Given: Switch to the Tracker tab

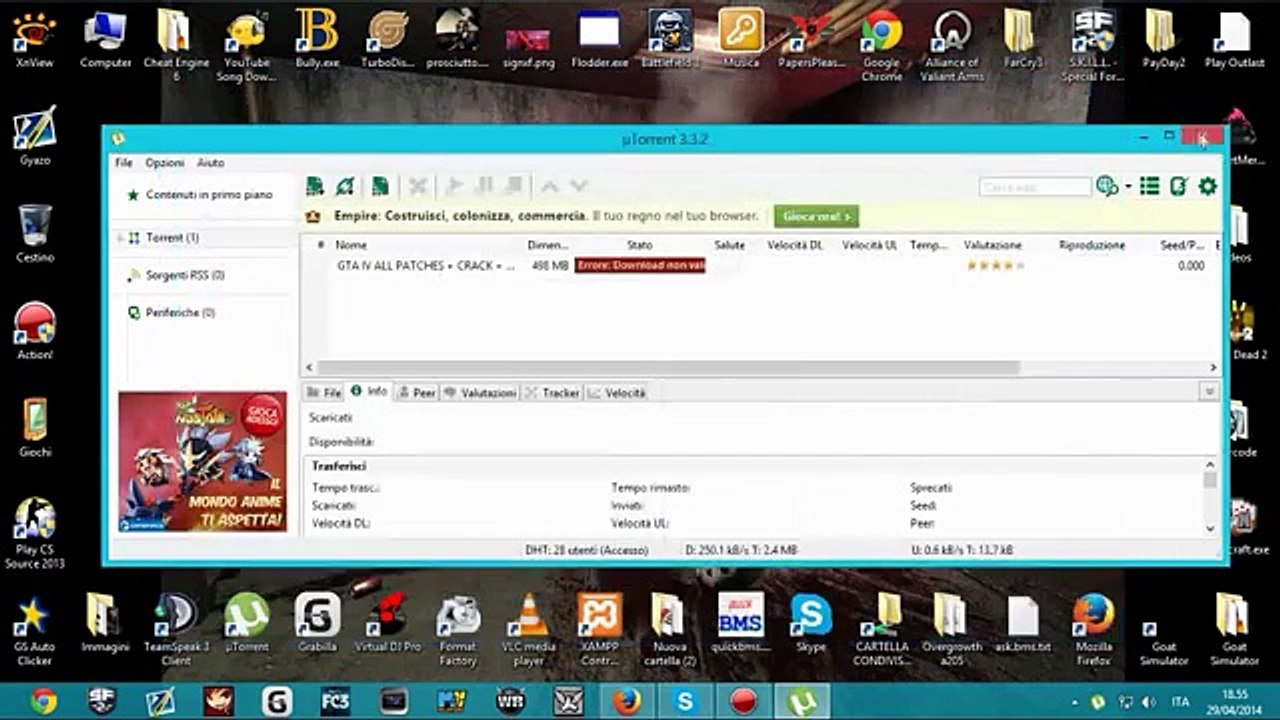Looking at the screenshot, I should click(x=552, y=393).
